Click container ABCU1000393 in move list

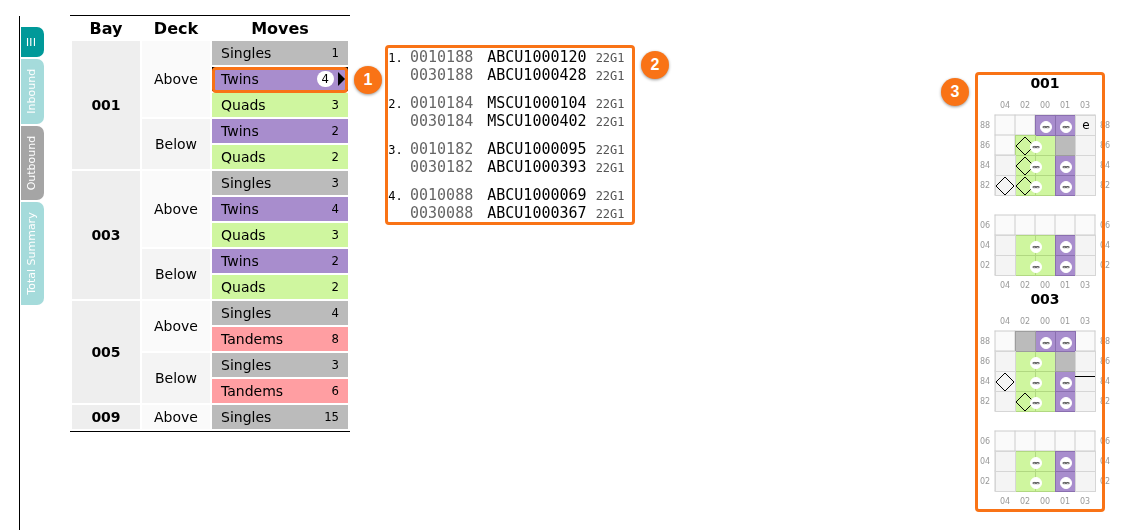[537, 167]
